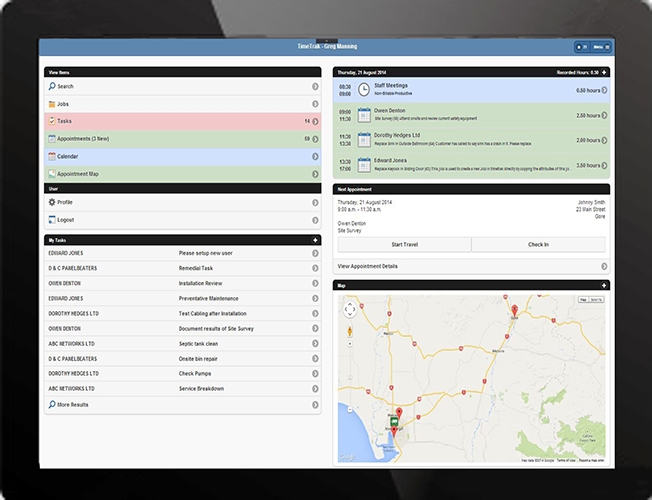The height and width of the screenshot is (500, 652).
Task: Click the Profile gear icon
Action: coord(52,203)
